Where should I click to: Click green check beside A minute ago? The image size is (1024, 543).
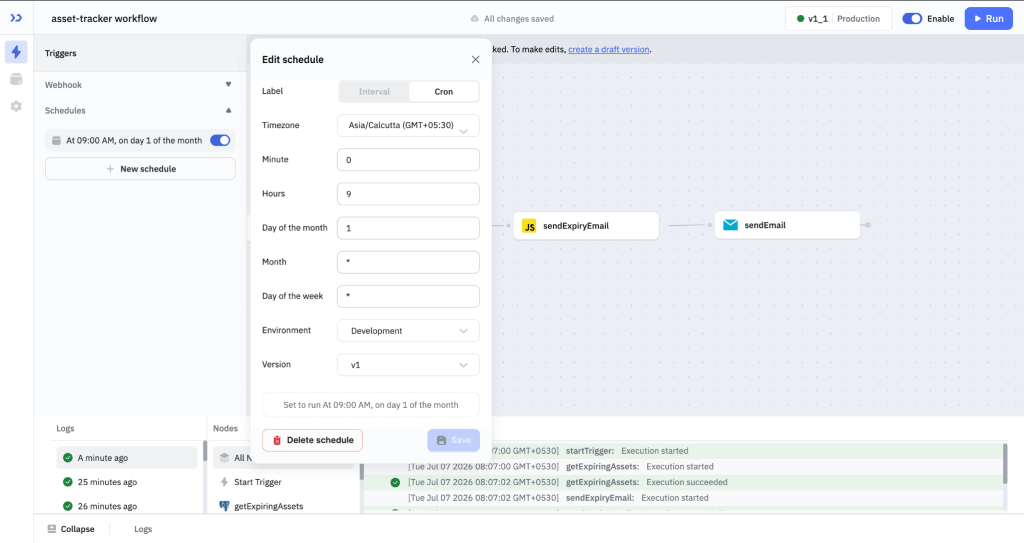[67, 458]
